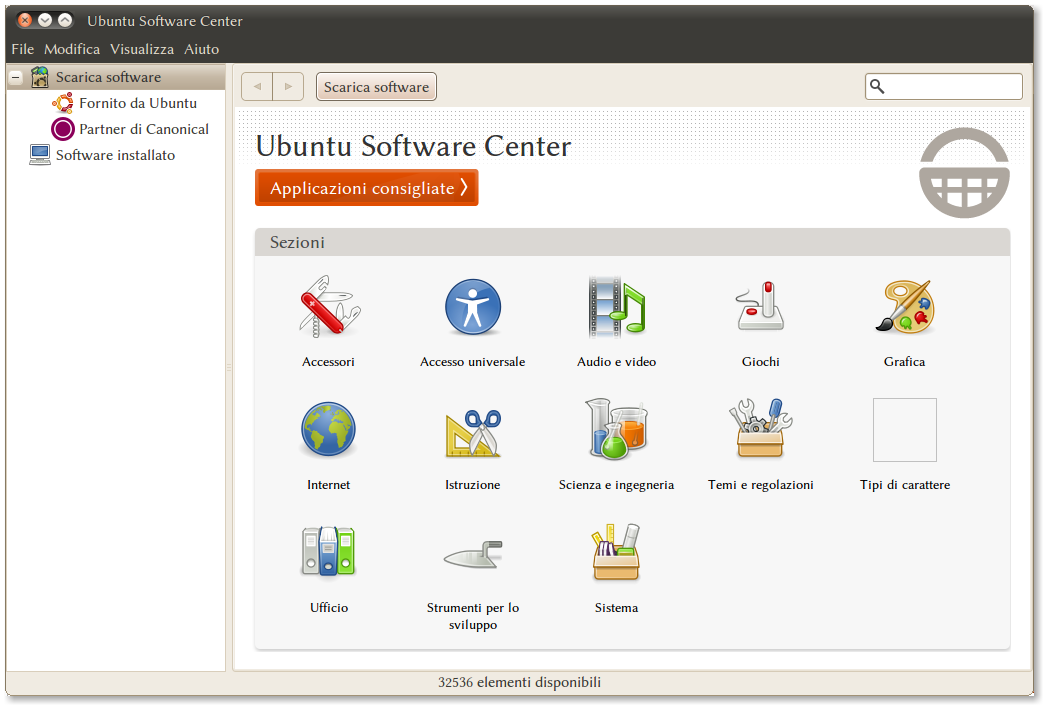Viewport: 1043px width, 705px height.
Task: Open Scienza e ingegneria section
Action: tap(616, 430)
